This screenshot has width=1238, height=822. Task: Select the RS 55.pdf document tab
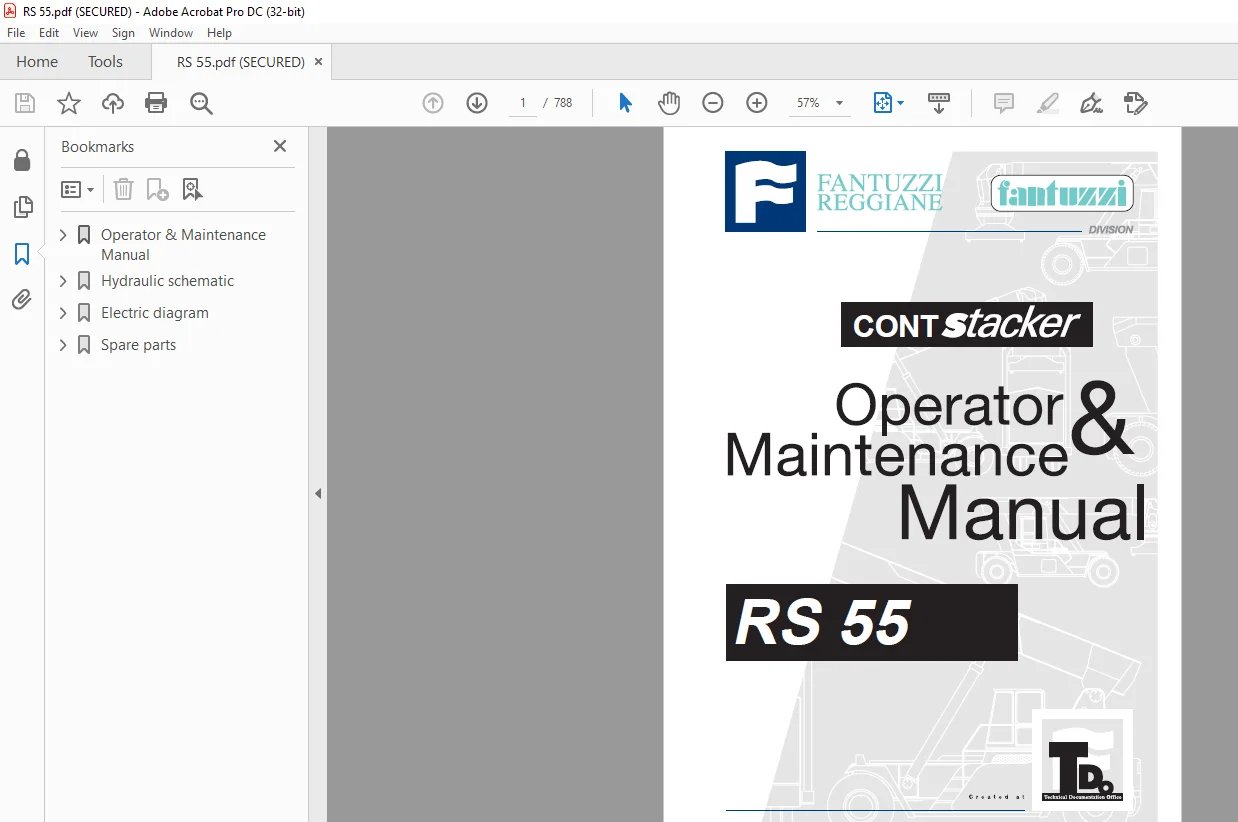pos(240,62)
